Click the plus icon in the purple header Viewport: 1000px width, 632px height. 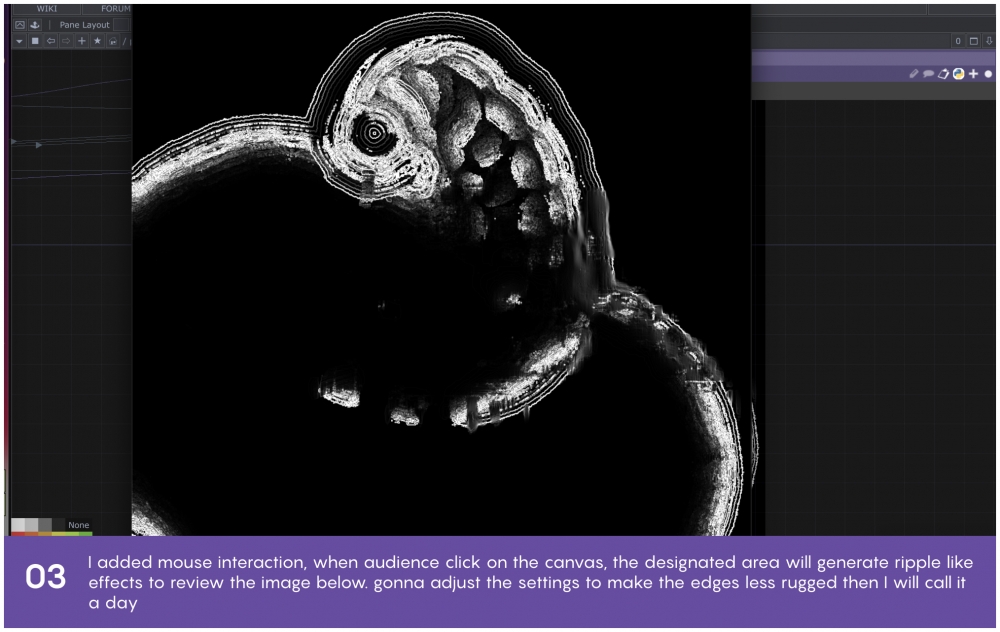point(973,74)
